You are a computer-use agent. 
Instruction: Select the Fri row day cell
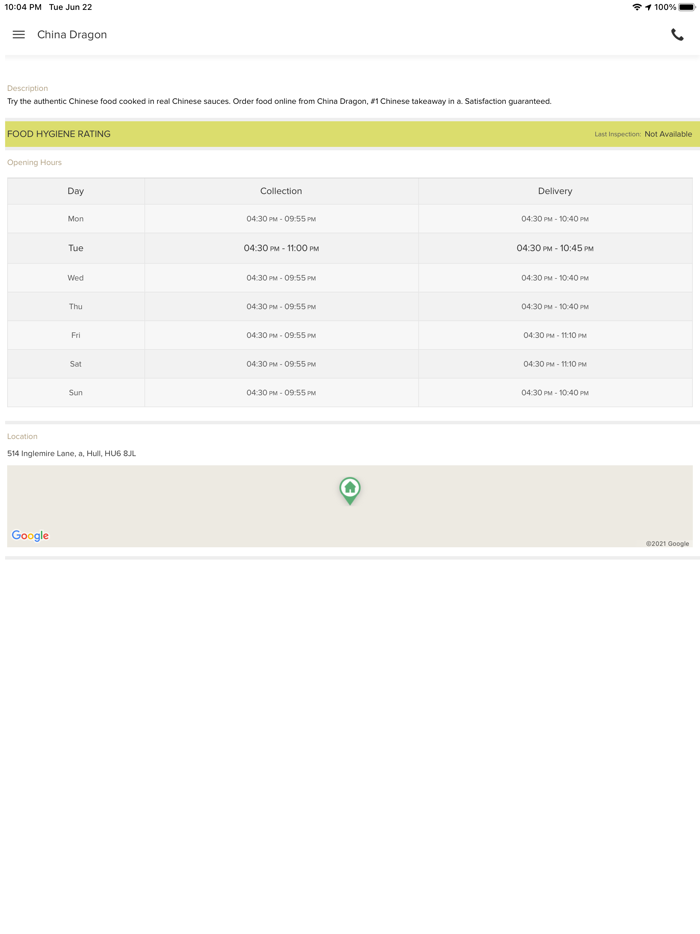(x=76, y=335)
